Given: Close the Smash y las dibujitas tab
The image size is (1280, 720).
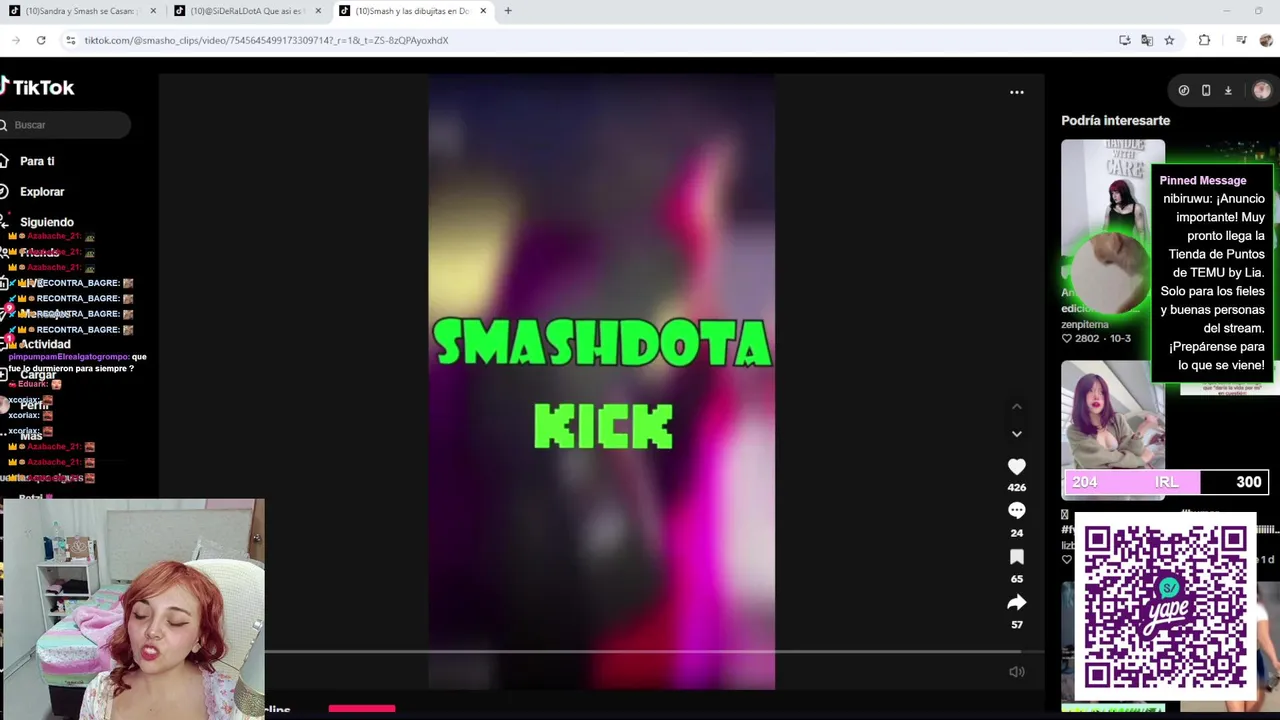Looking at the screenshot, I should point(483,11).
